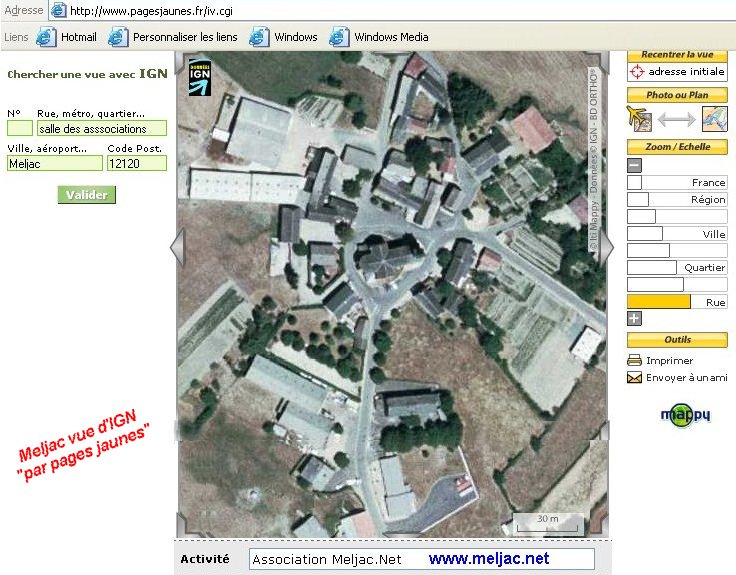The height and width of the screenshot is (575, 736).
Task: Set zoom scale to Ville level
Action: coord(677,234)
